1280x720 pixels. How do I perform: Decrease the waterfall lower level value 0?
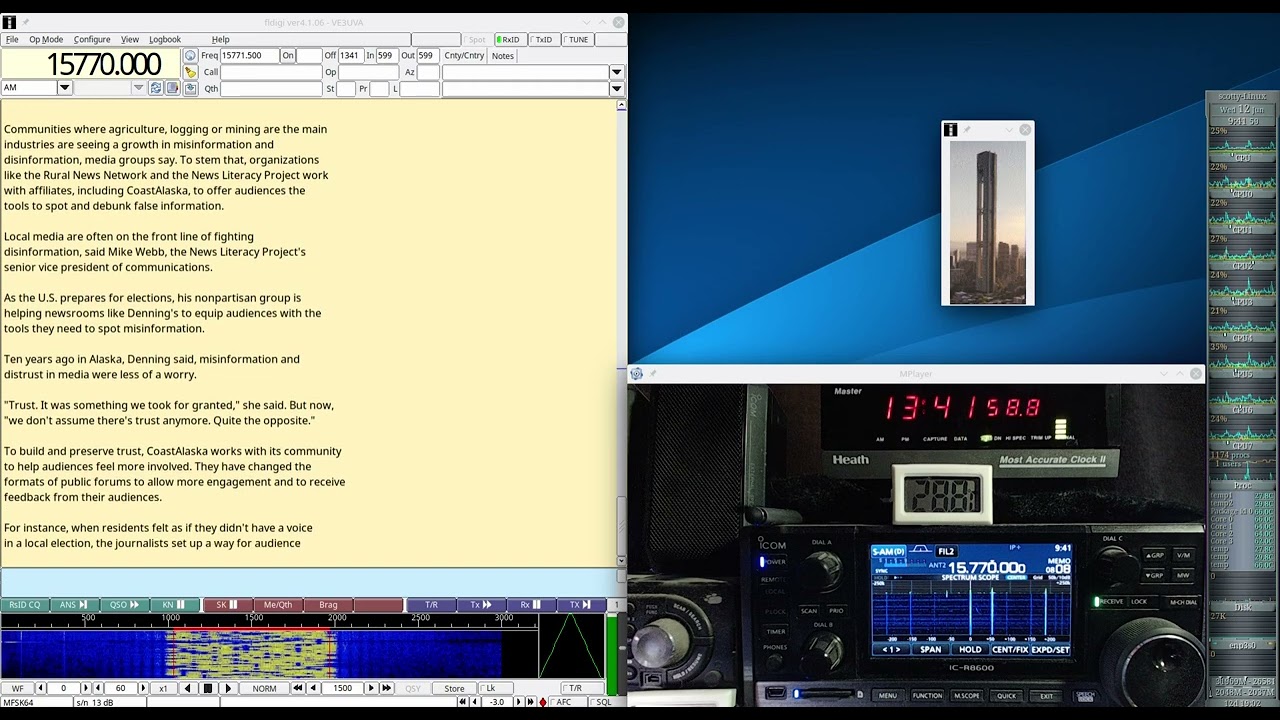(41, 688)
